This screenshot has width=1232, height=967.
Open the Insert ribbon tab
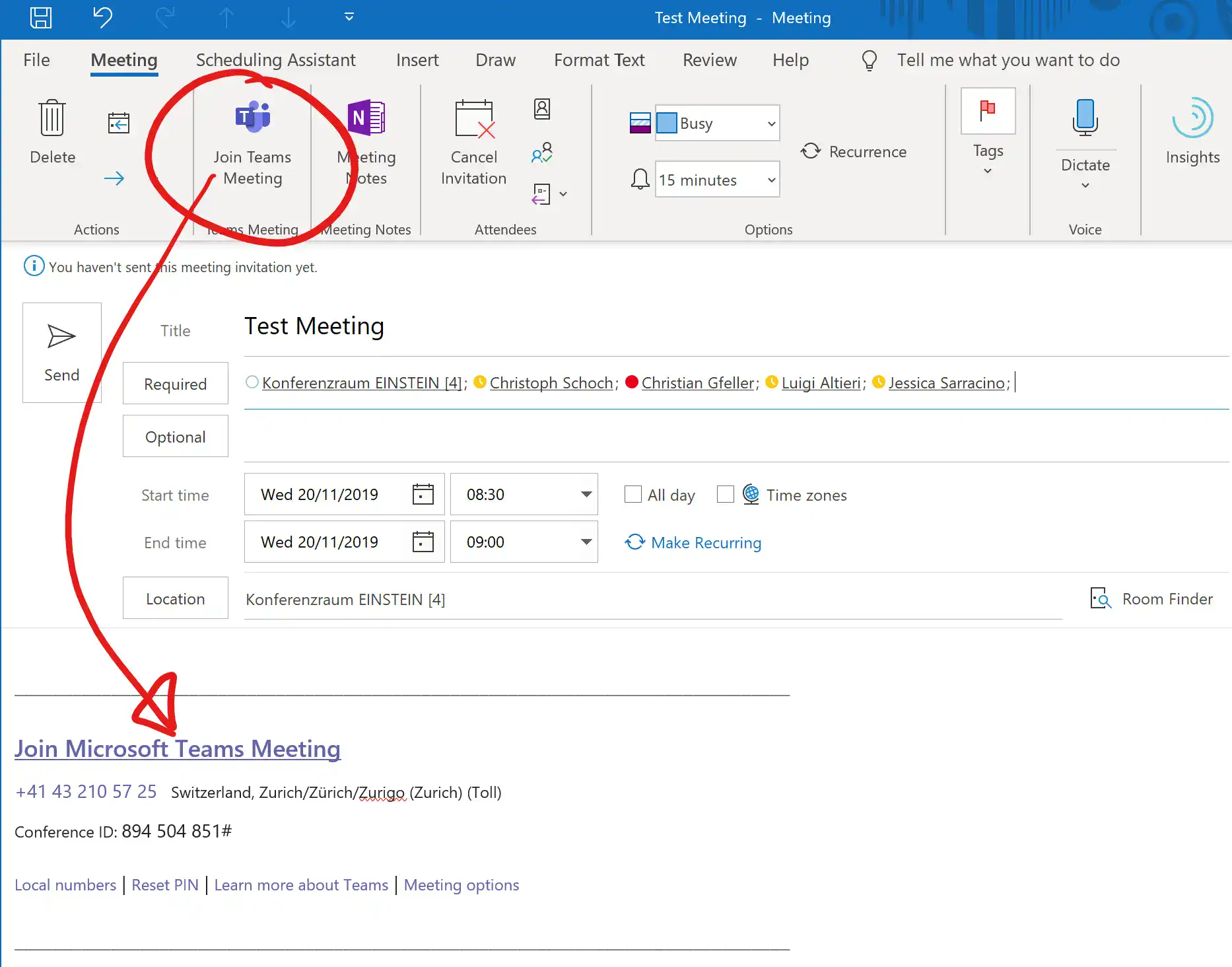[417, 60]
